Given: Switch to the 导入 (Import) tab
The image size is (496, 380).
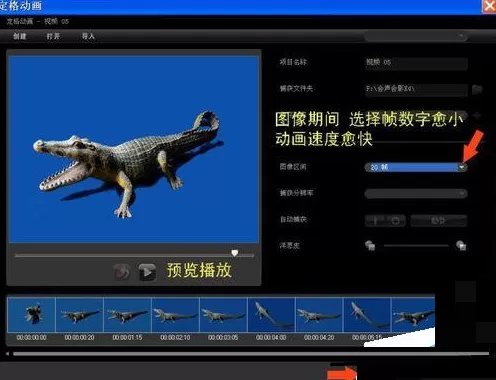Looking at the screenshot, I should tap(88, 36).
